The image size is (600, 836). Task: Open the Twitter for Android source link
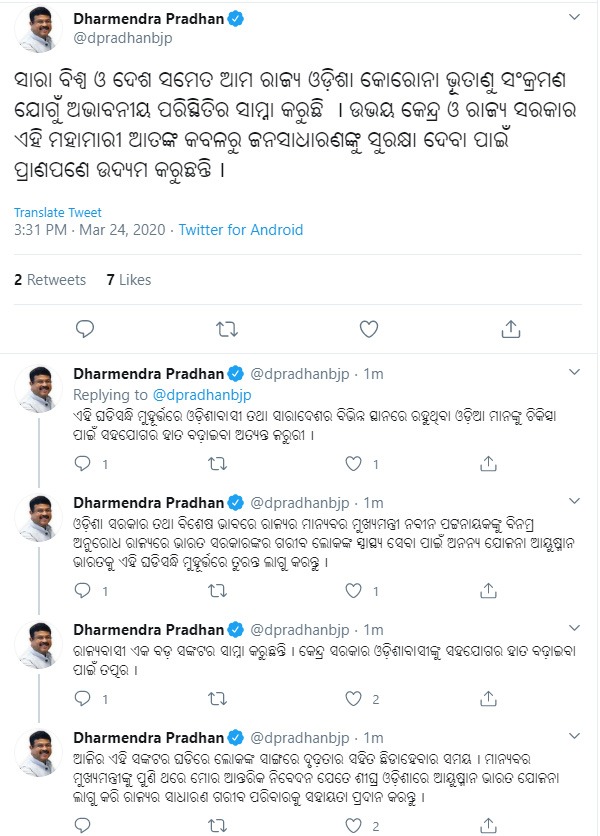[240, 230]
